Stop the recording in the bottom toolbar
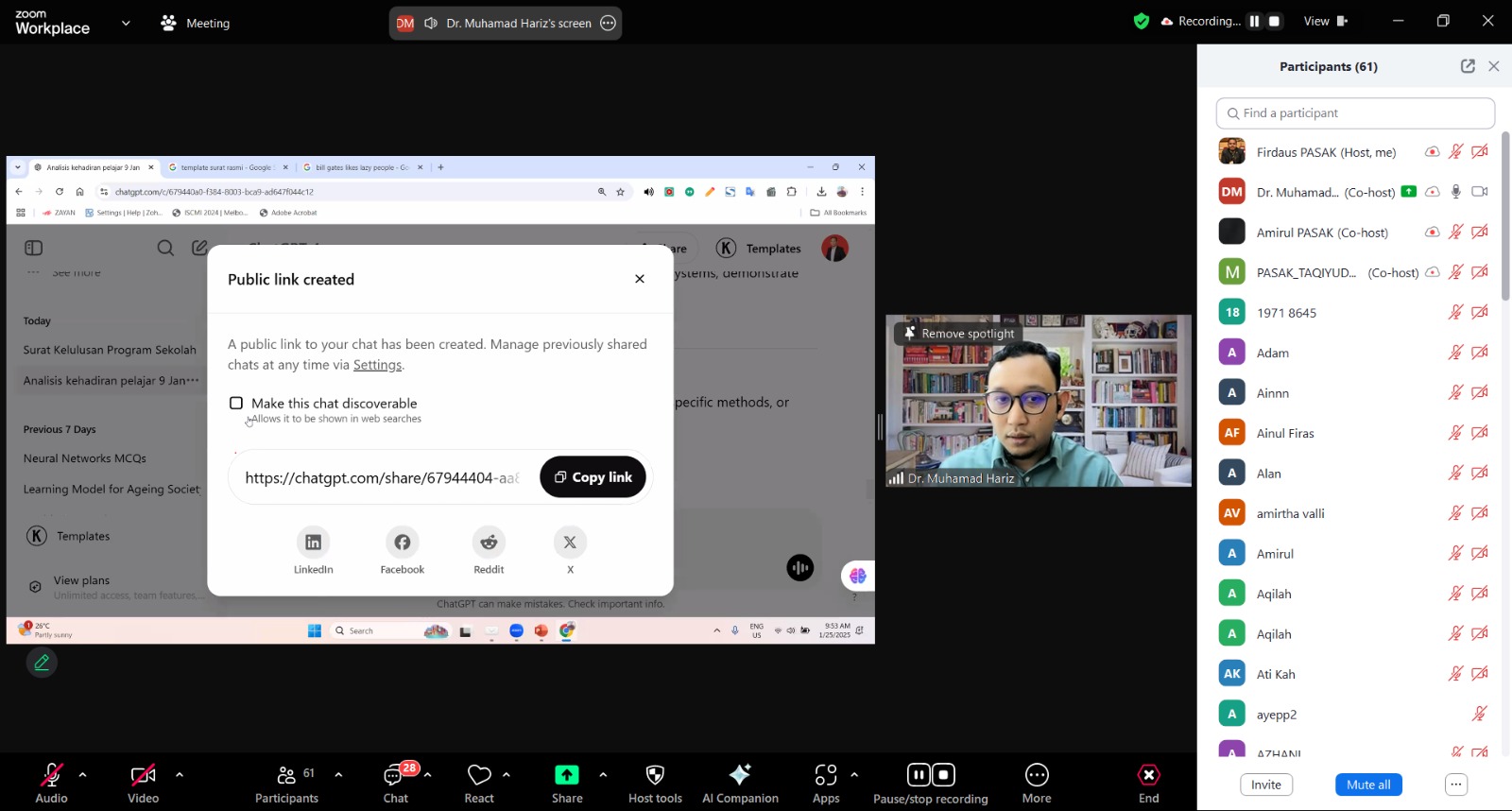 (x=943, y=775)
